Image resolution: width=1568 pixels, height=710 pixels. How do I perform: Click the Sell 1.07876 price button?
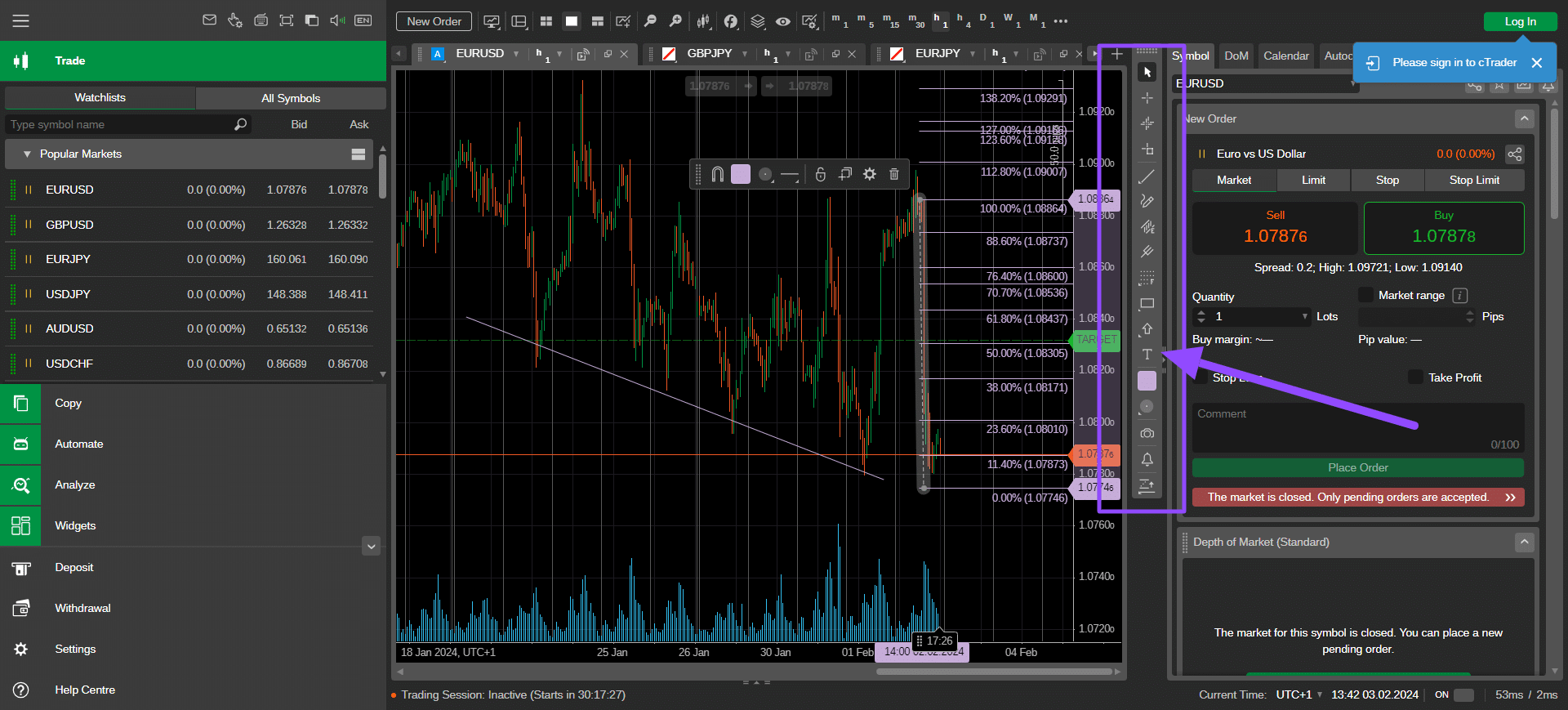coord(1275,228)
